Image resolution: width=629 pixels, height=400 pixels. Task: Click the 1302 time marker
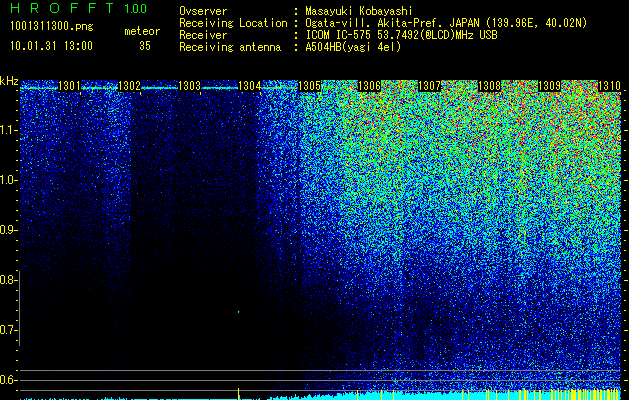[129, 86]
